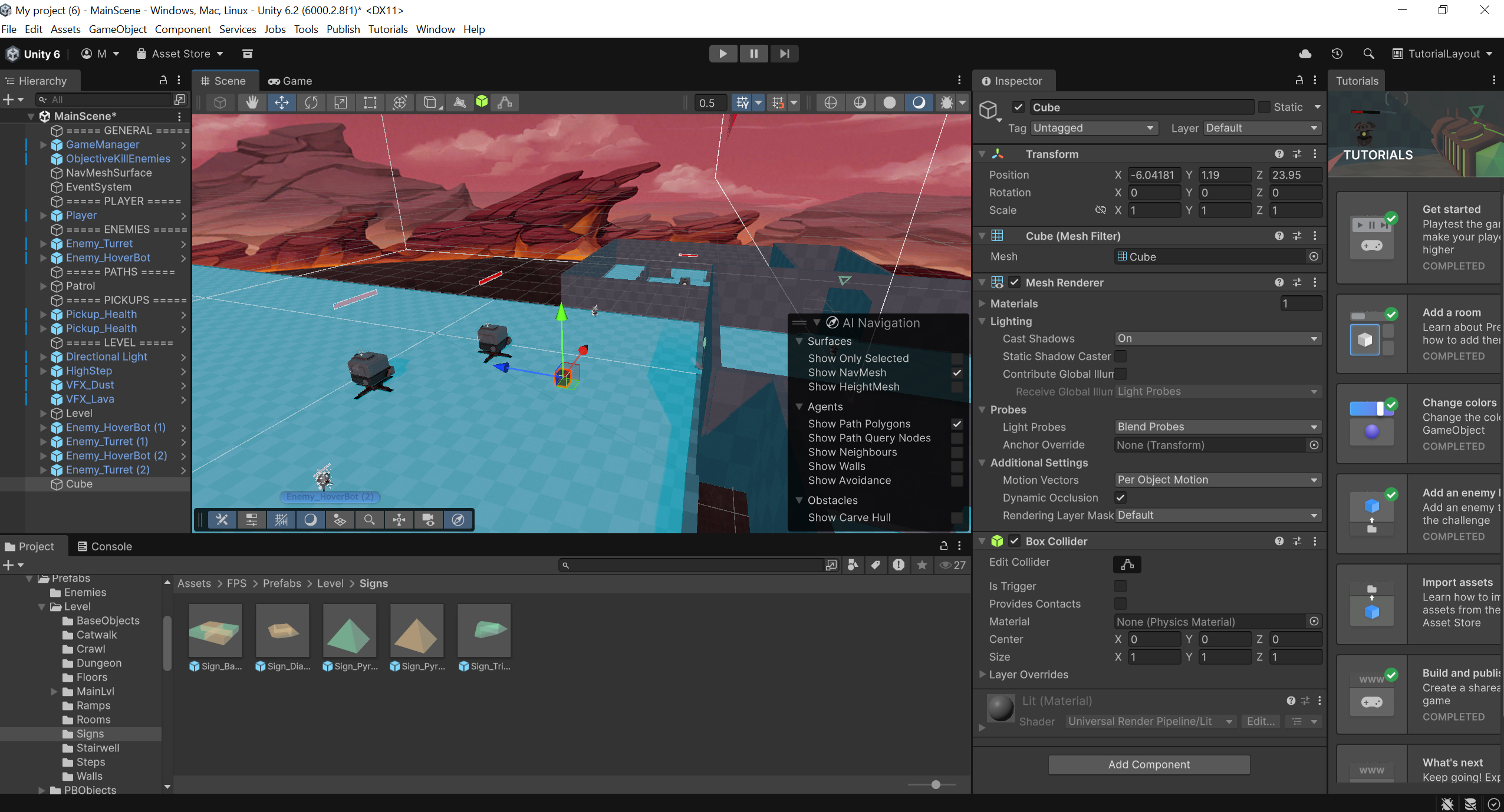Toggle Mesh Renderer enabled checkbox

click(1014, 282)
